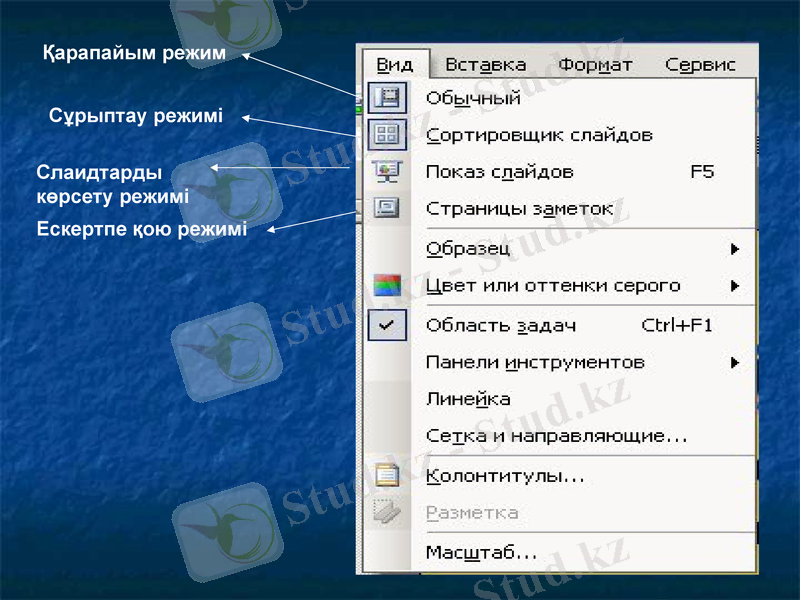
Task: Open Сетка и направляющие dialog
Action: [556, 437]
